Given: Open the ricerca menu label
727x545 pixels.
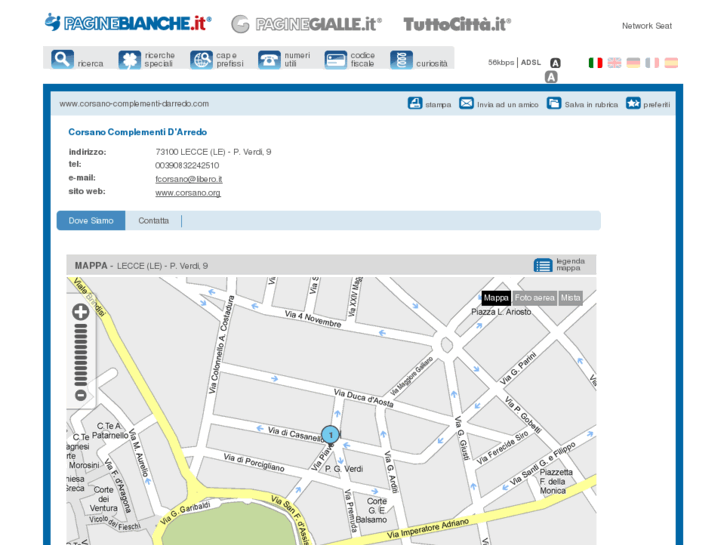Looking at the screenshot, I should (90, 64).
